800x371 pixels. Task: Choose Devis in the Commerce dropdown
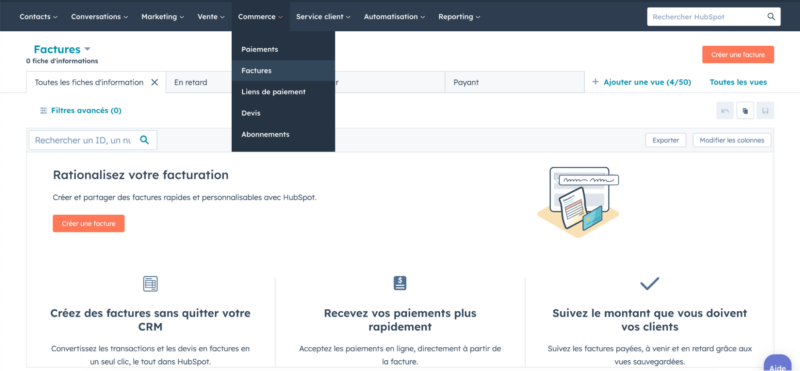point(283,113)
